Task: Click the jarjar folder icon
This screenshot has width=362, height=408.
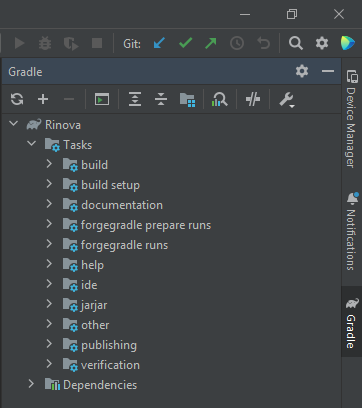Action: click(70, 306)
